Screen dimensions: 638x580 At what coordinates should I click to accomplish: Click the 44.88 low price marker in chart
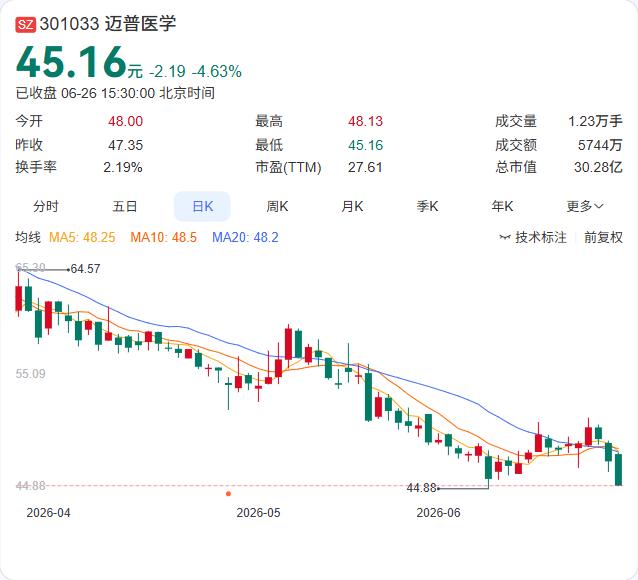(x=421, y=488)
